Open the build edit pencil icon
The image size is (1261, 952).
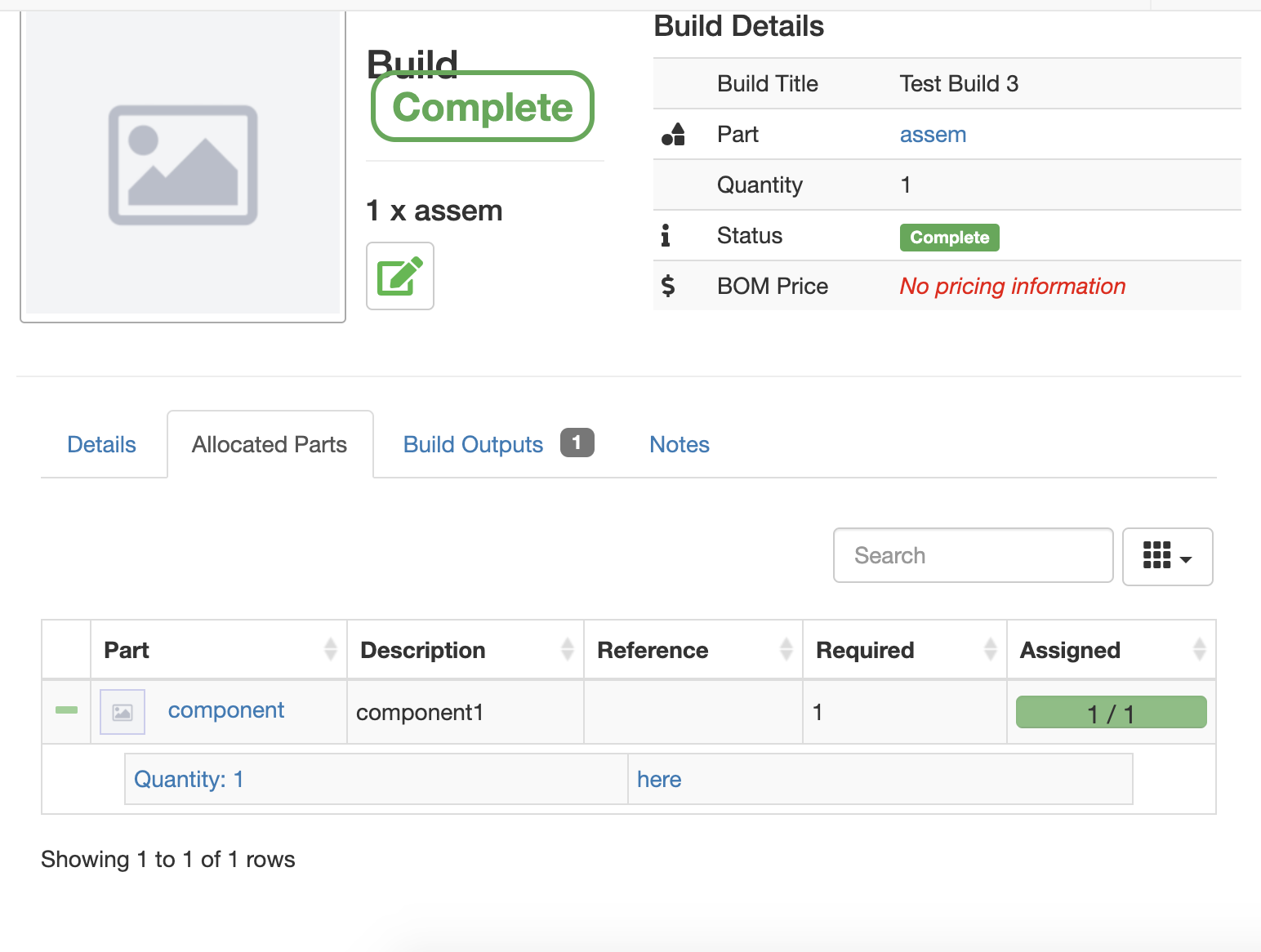pos(399,276)
